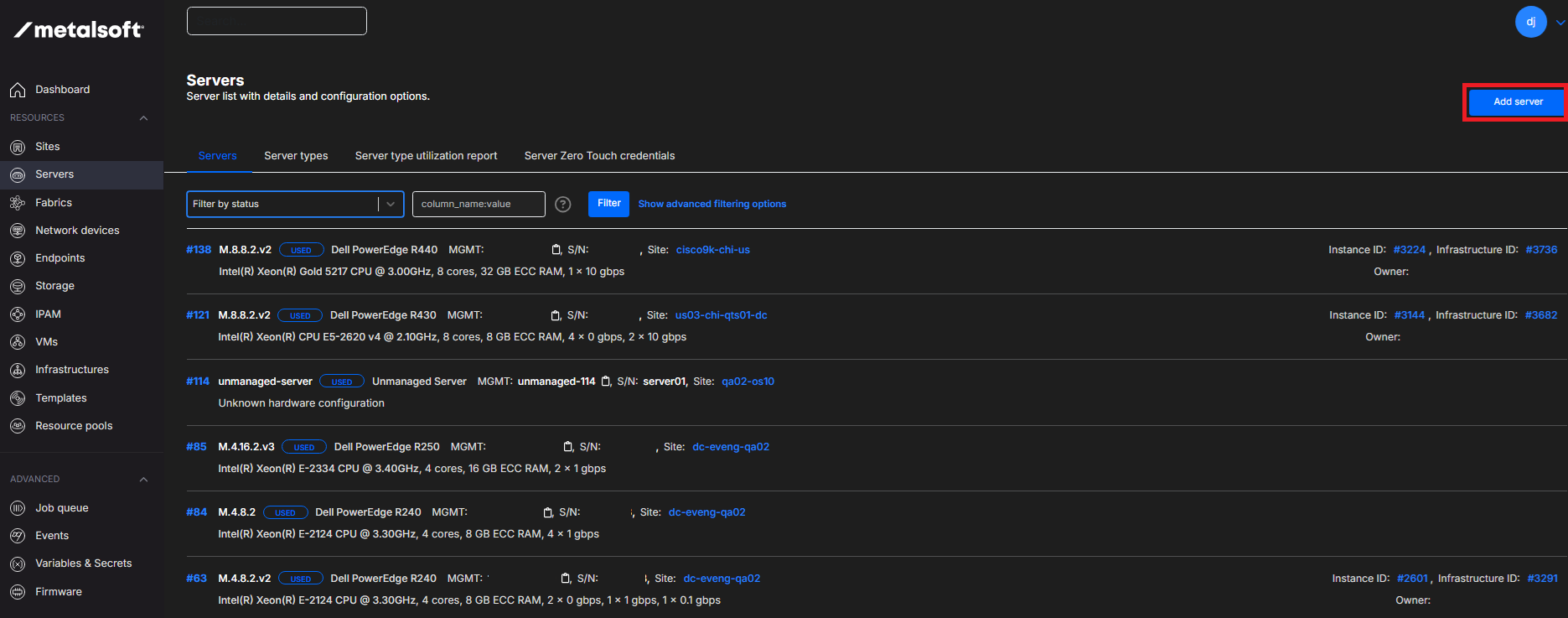Image resolution: width=1568 pixels, height=618 pixels.
Task: Click the Add server button
Action: click(1517, 102)
